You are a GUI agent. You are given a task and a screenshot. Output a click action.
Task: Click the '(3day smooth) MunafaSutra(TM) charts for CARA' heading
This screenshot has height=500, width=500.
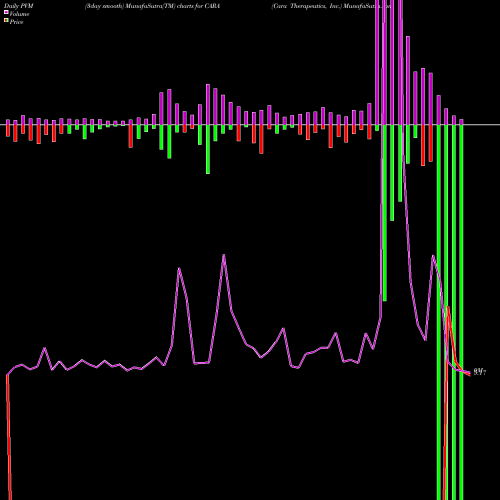click(x=152, y=6)
